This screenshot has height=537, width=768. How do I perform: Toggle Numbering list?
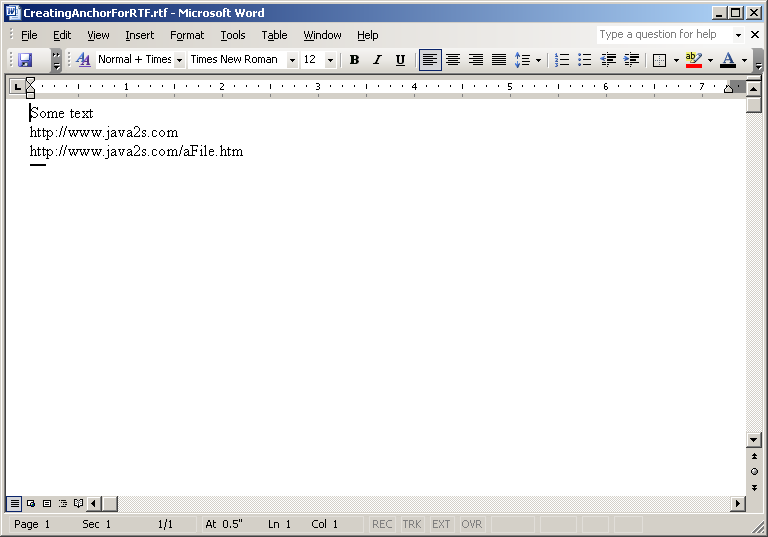point(562,60)
